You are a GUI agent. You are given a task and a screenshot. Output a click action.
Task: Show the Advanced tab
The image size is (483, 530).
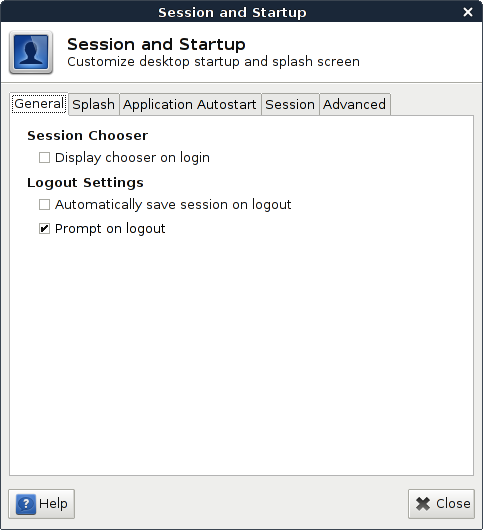pos(355,104)
